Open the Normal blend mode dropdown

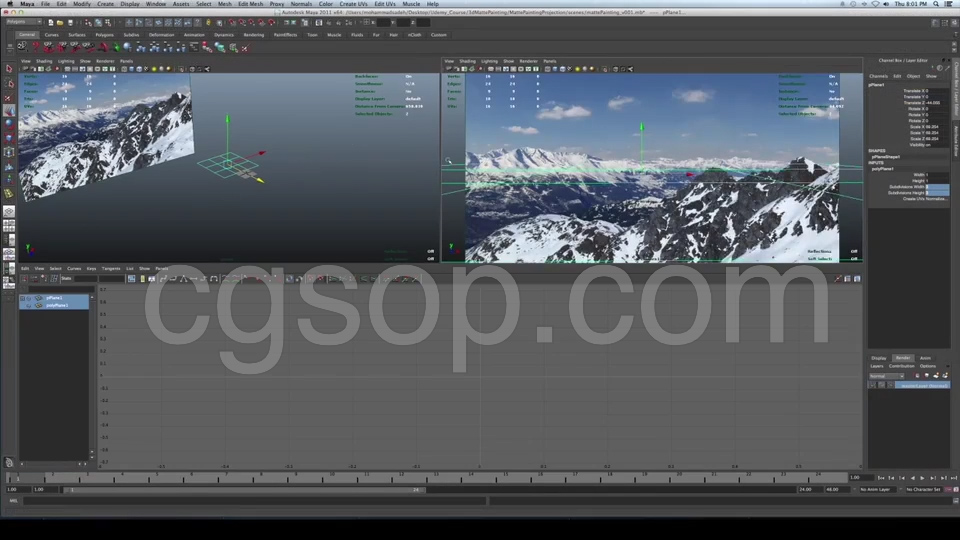(886, 376)
